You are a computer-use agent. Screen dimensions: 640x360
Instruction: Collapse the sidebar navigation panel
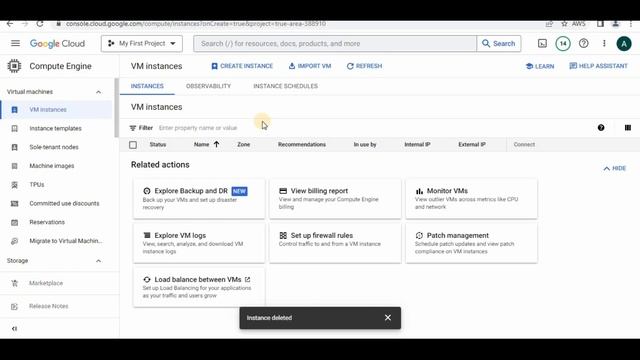(14, 329)
